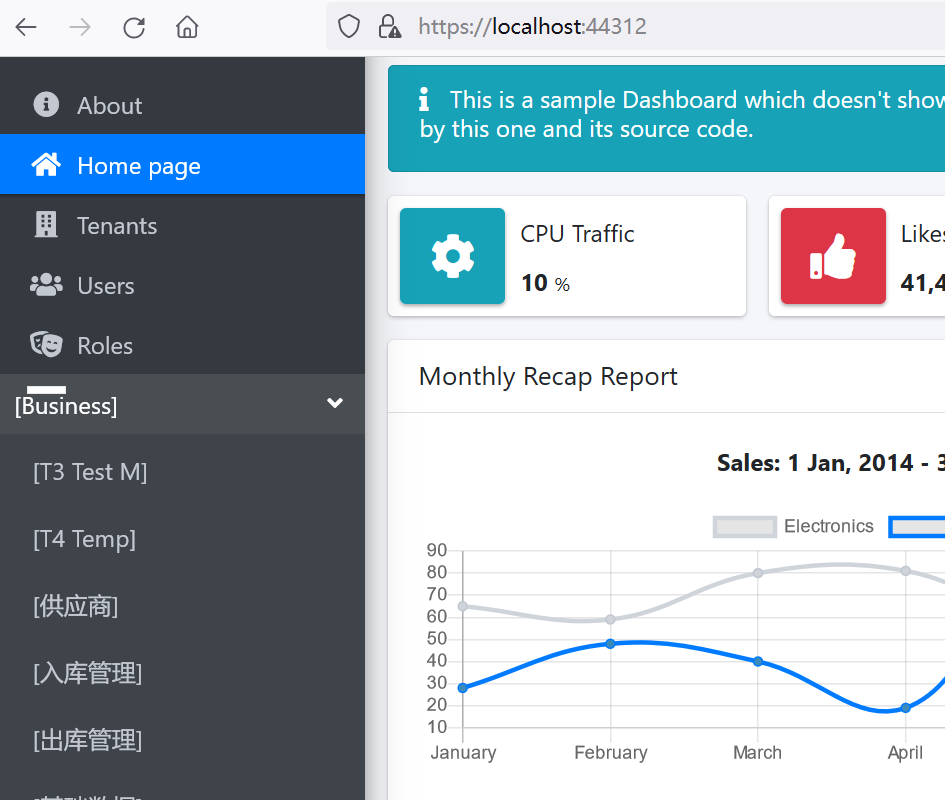
Task: Click the home icon beside Home page
Action: tap(45, 164)
